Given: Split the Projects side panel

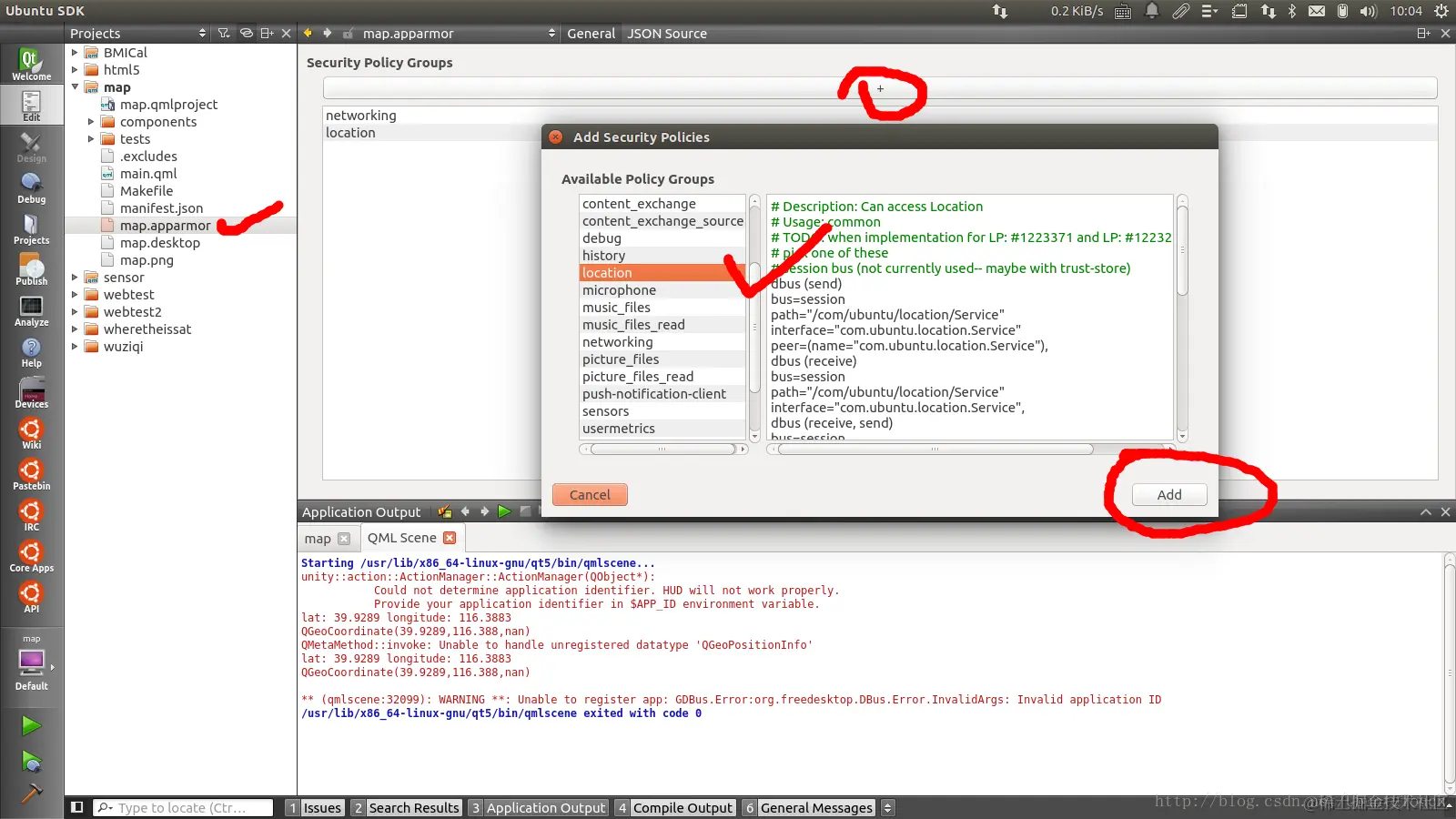Looking at the screenshot, I should [267, 34].
